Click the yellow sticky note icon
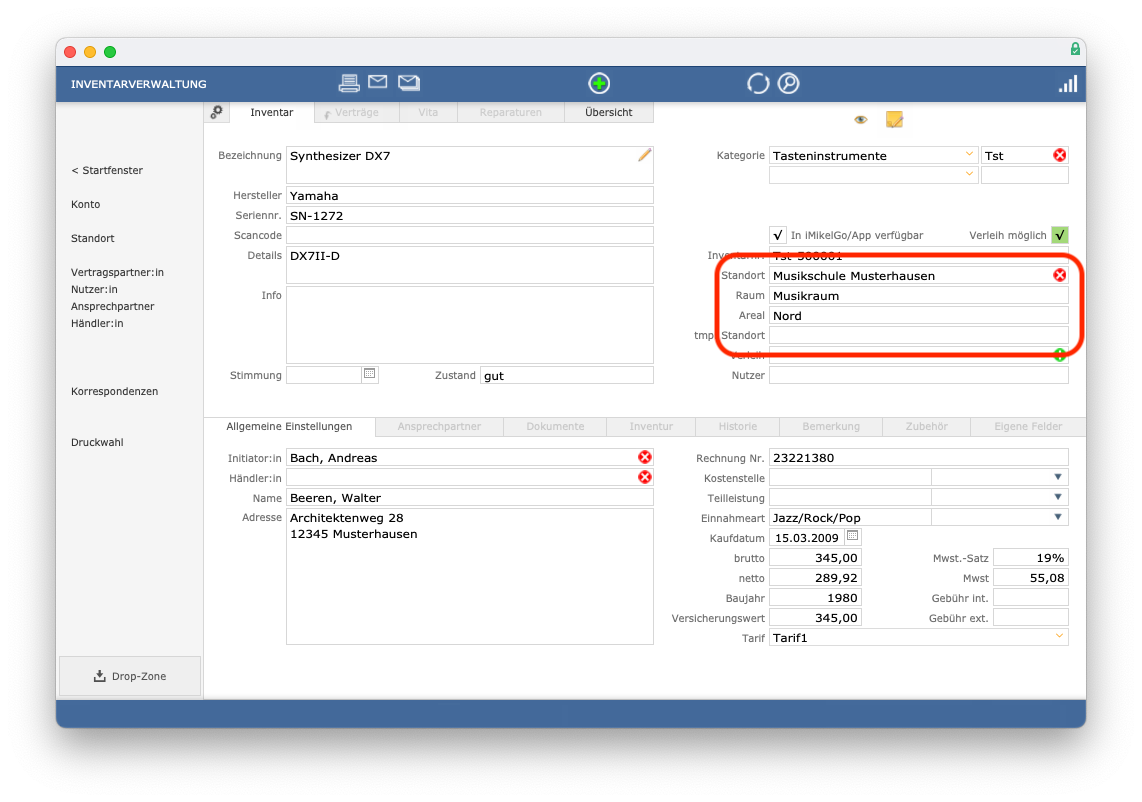The height and width of the screenshot is (802, 1142). tap(894, 119)
